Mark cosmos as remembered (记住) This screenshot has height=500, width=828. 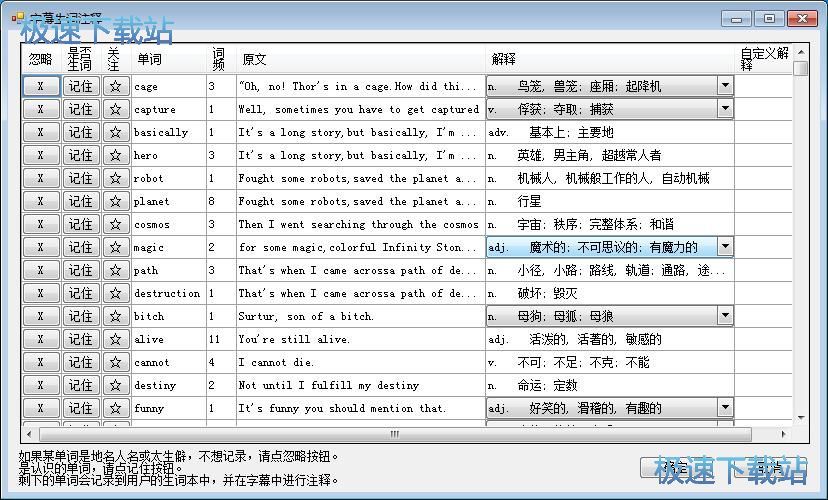pyautogui.click(x=81, y=224)
